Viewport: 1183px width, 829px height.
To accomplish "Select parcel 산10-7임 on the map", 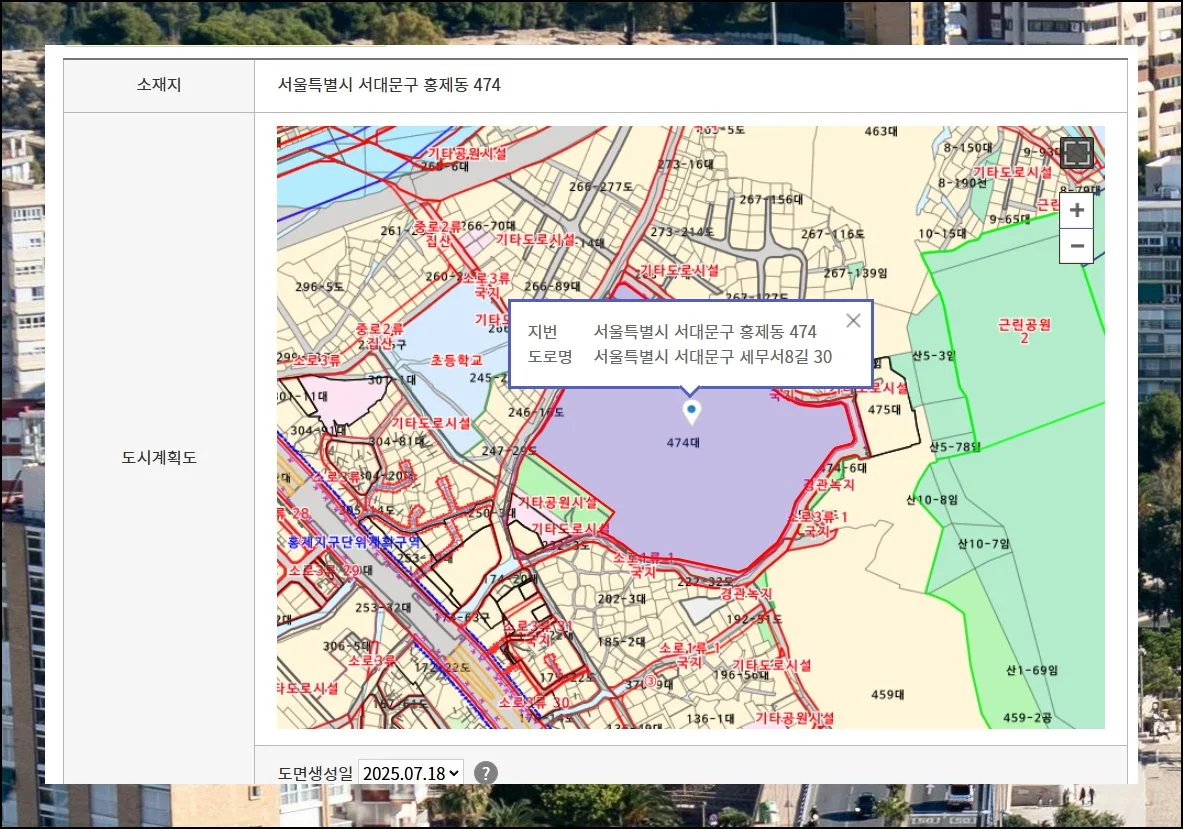I will click(x=985, y=544).
